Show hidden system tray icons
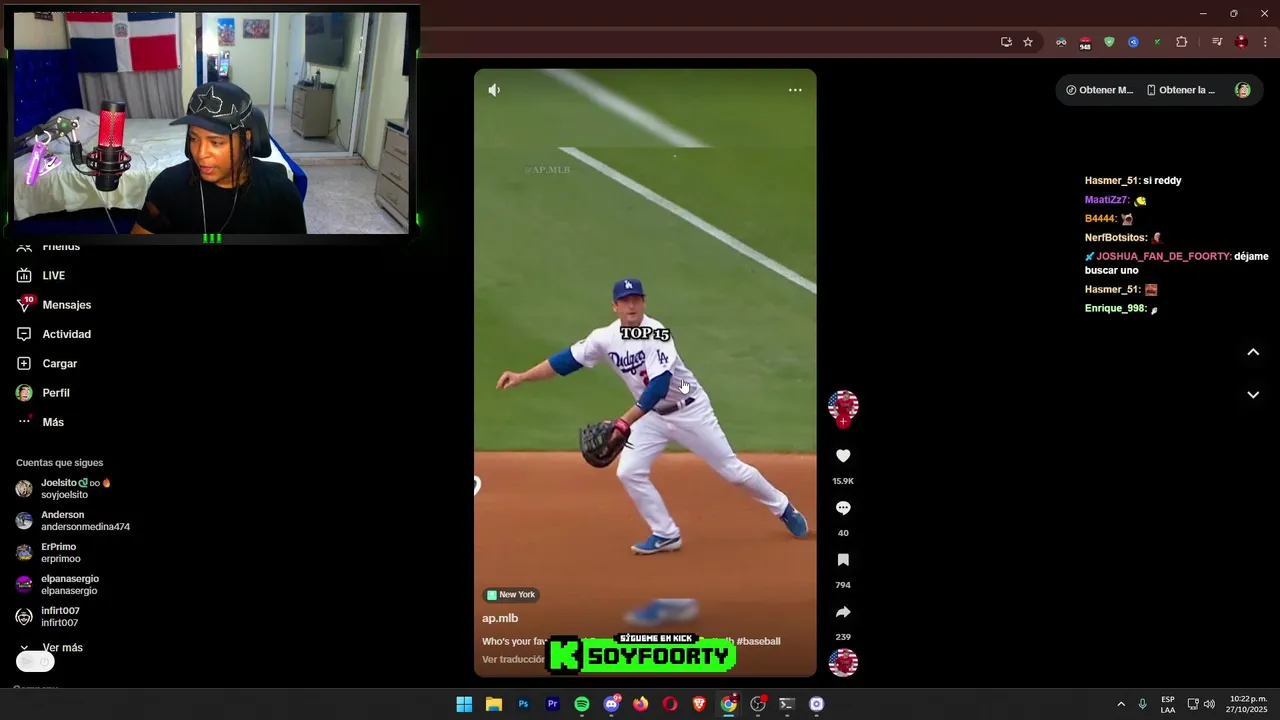Viewport: 1280px width, 720px height. click(x=1121, y=704)
